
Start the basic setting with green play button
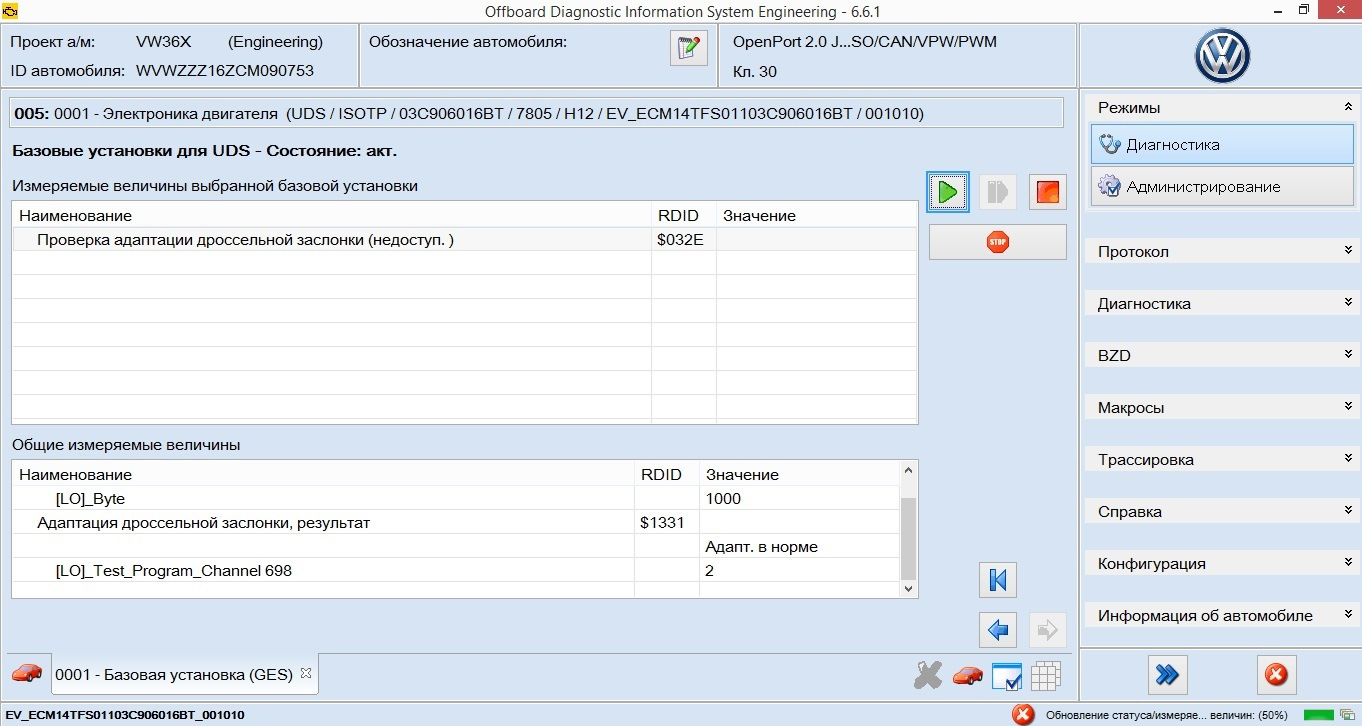pos(947,192)
